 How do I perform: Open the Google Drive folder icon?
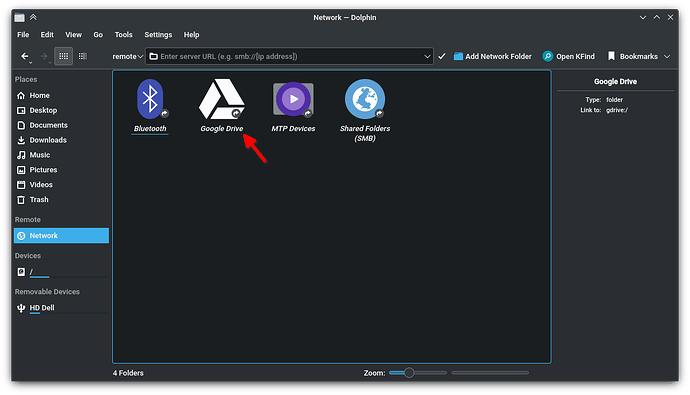[222, 99]
